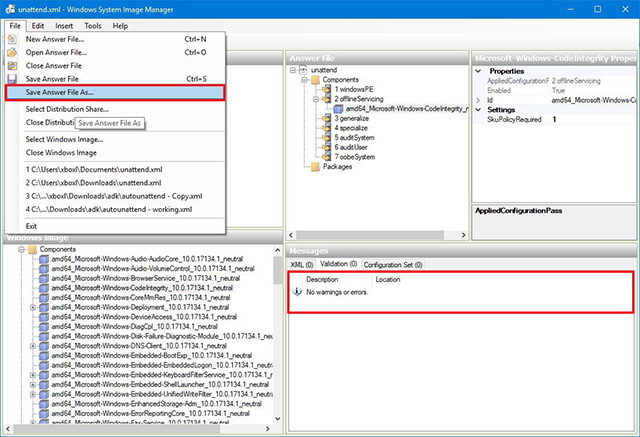Click the Open Answer File folder icon
Screen dimensions: 640x437
pos(12,52)
